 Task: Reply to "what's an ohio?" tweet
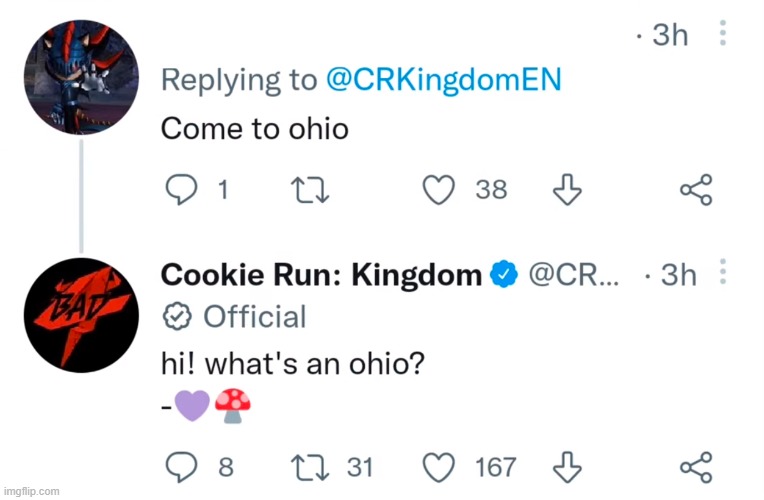click(181, 467)
